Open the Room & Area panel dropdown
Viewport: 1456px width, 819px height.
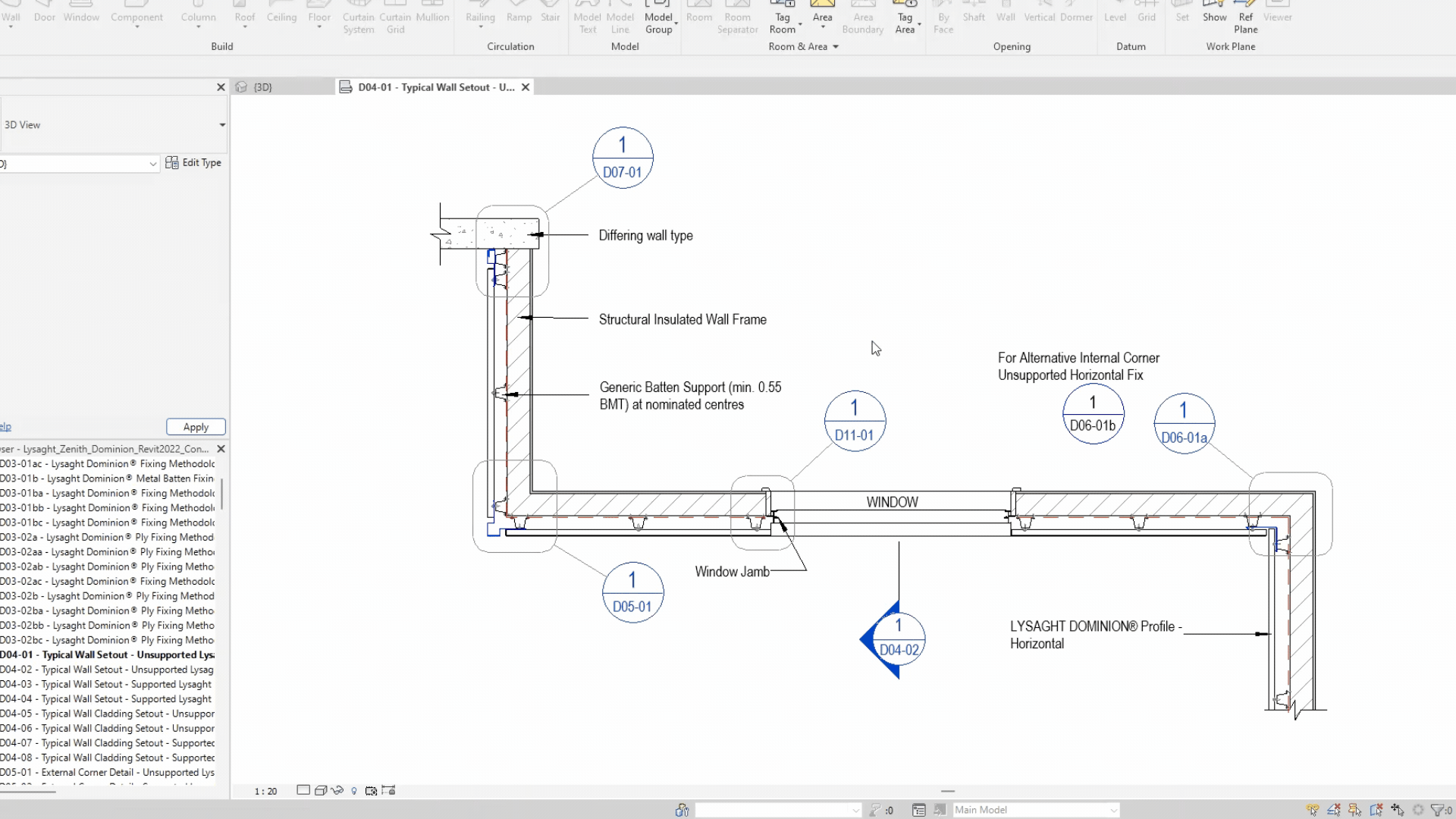click(x=836, y=46)
